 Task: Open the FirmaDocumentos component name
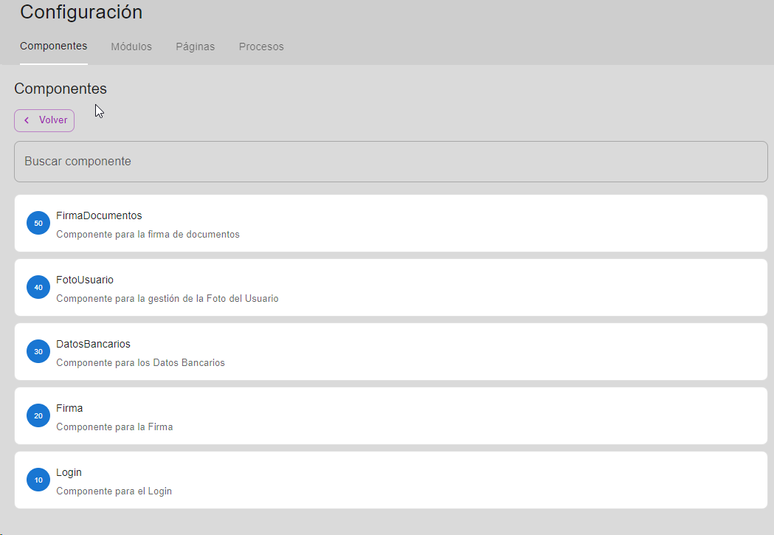[99, 216]
